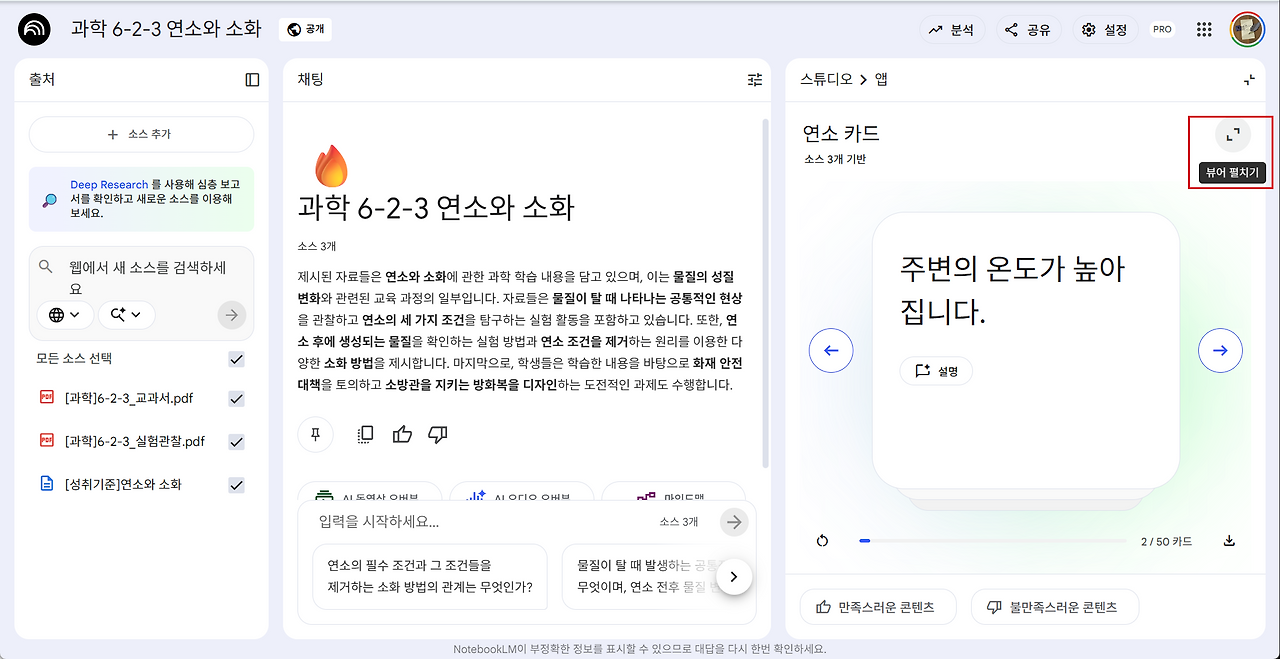Open the 공유 share button

(1028, 30)
